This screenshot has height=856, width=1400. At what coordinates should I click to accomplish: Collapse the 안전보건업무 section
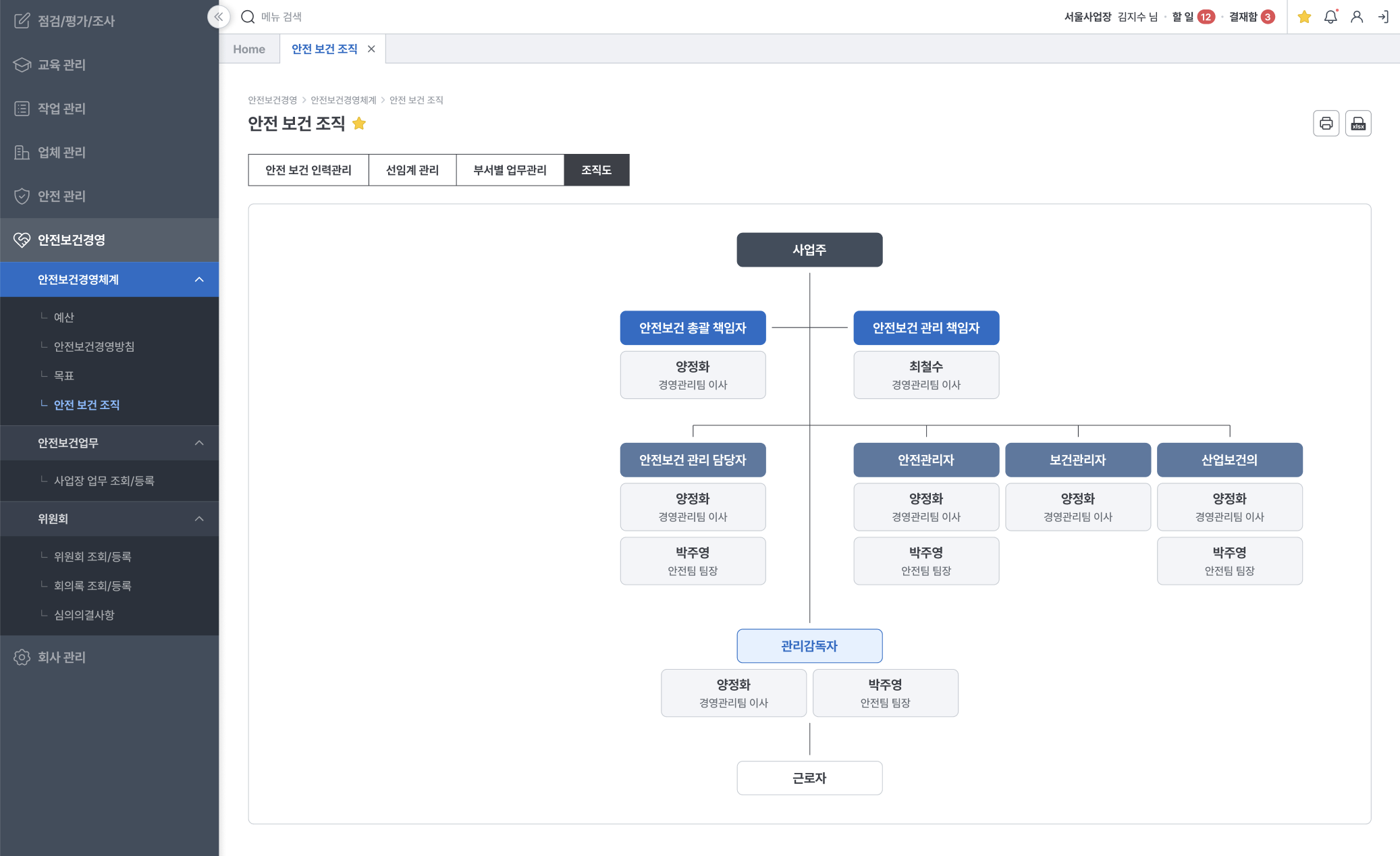coord(199,443)
